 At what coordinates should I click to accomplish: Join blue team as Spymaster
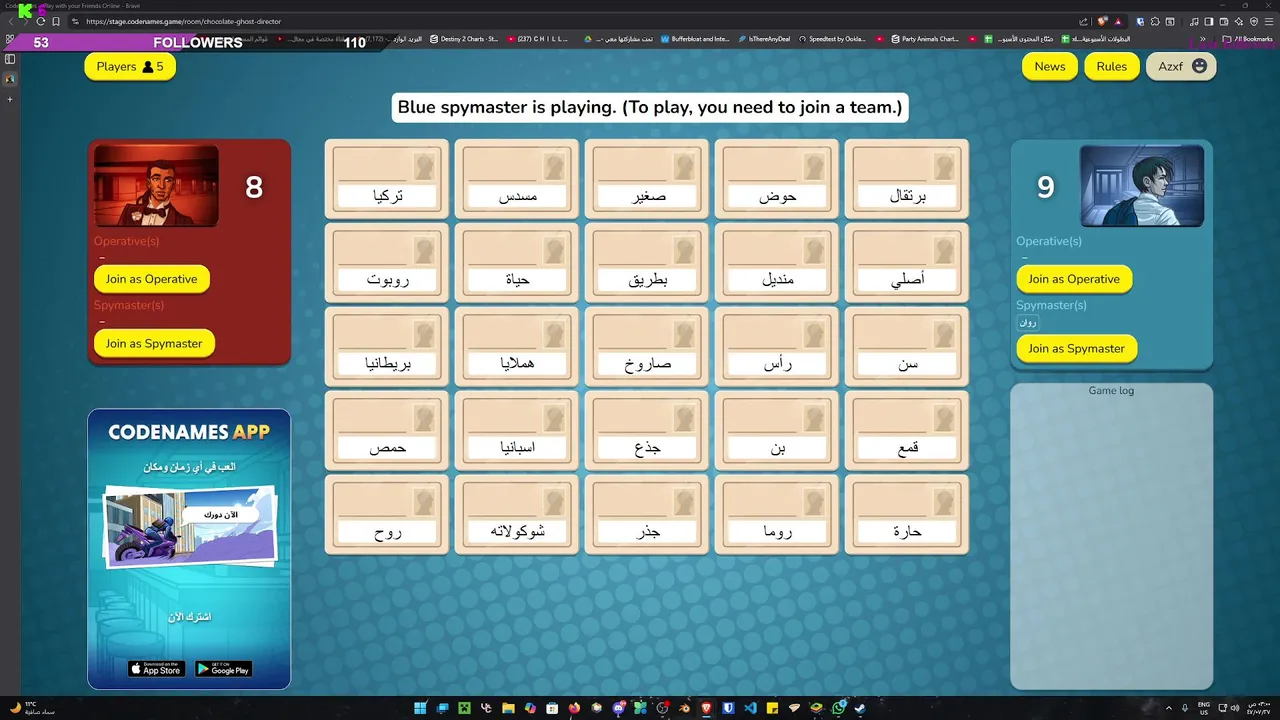1076,348
